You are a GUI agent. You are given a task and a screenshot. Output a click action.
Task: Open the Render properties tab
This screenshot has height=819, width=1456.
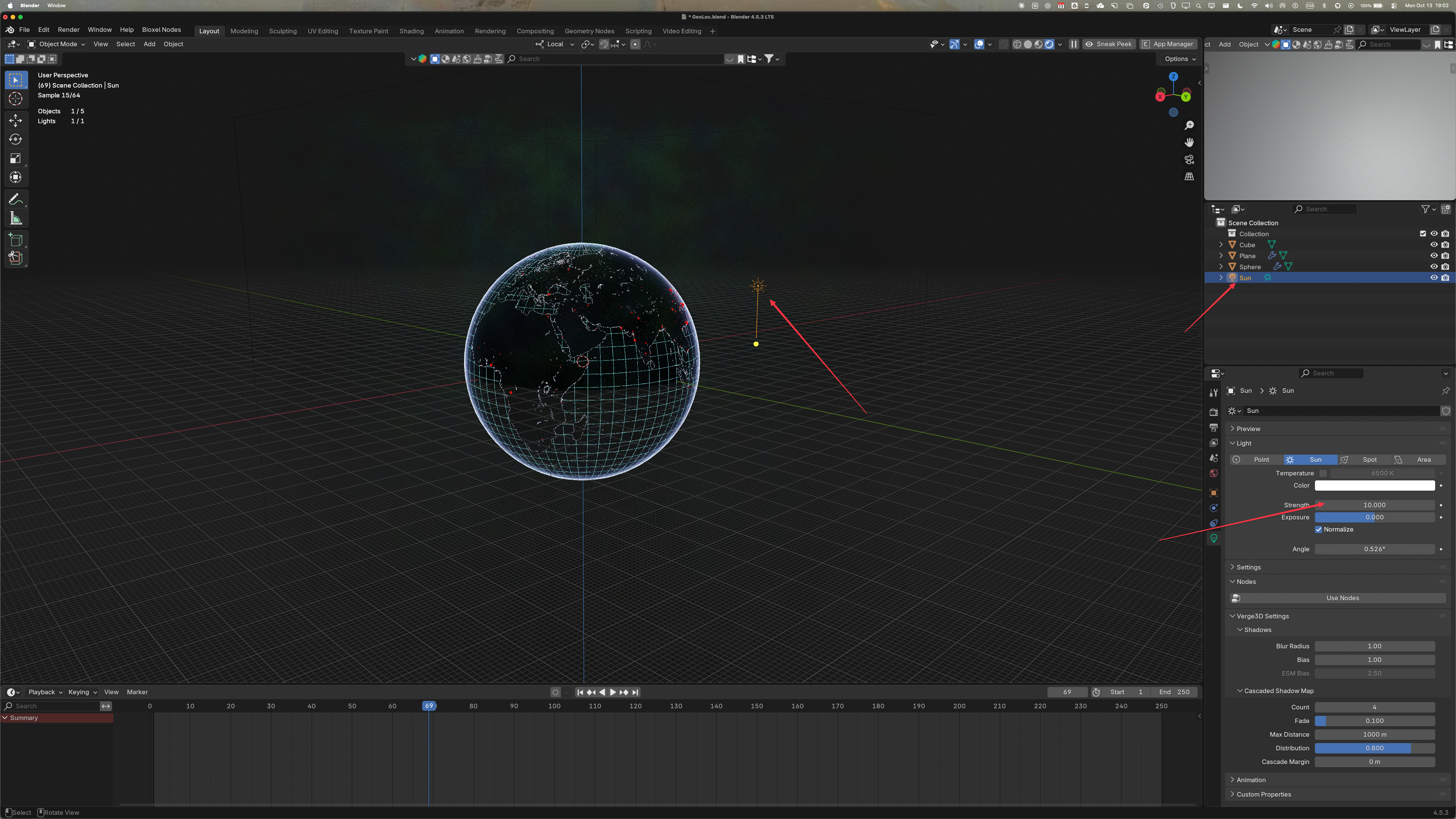pos(1213,412)
